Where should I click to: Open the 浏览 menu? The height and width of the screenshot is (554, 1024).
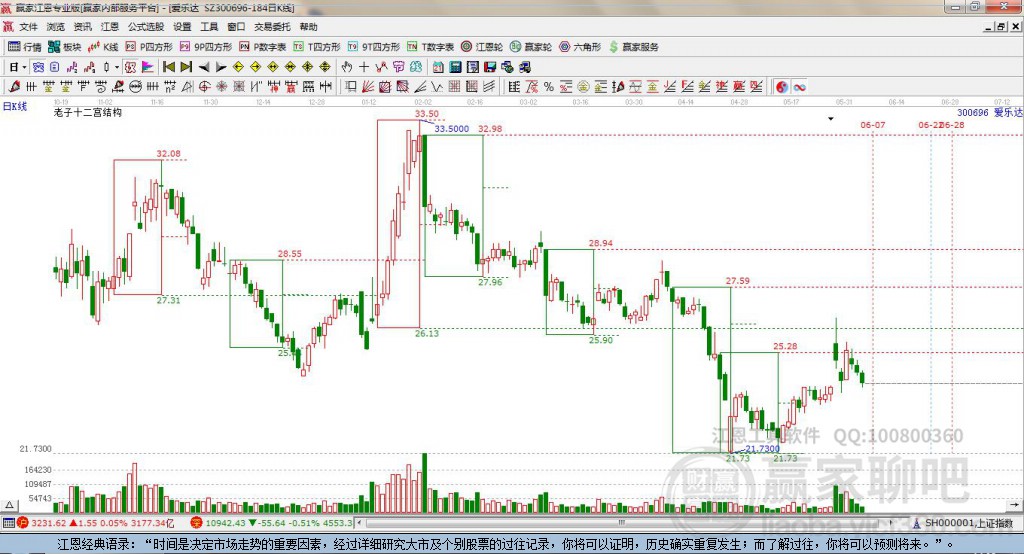pos(56,27)
